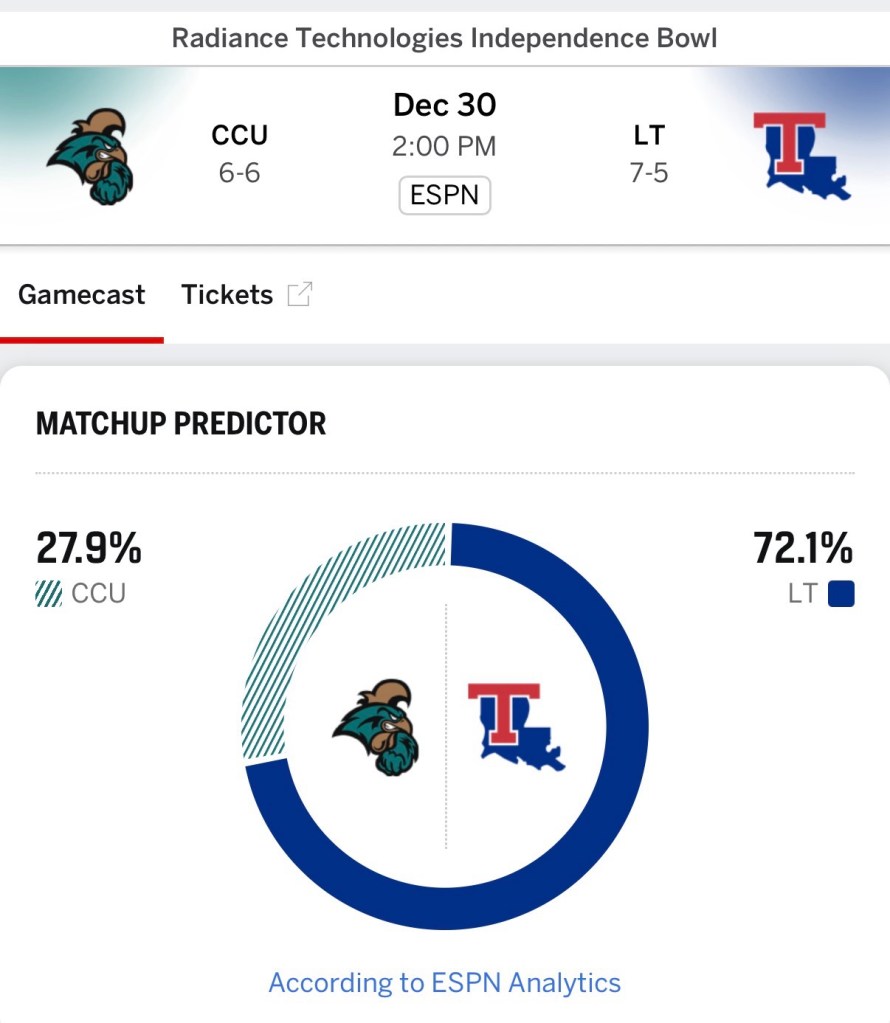Click the striped CCU legend icon
The height and width of the screenshot is (1023, 890).
49,594
